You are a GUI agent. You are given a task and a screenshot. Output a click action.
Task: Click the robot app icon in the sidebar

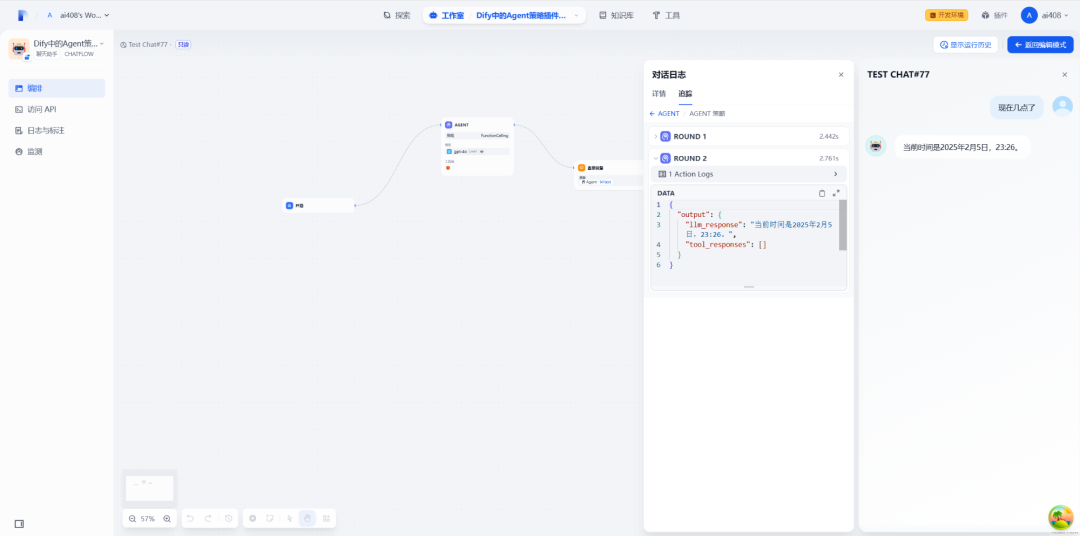[x=18, y=49]
